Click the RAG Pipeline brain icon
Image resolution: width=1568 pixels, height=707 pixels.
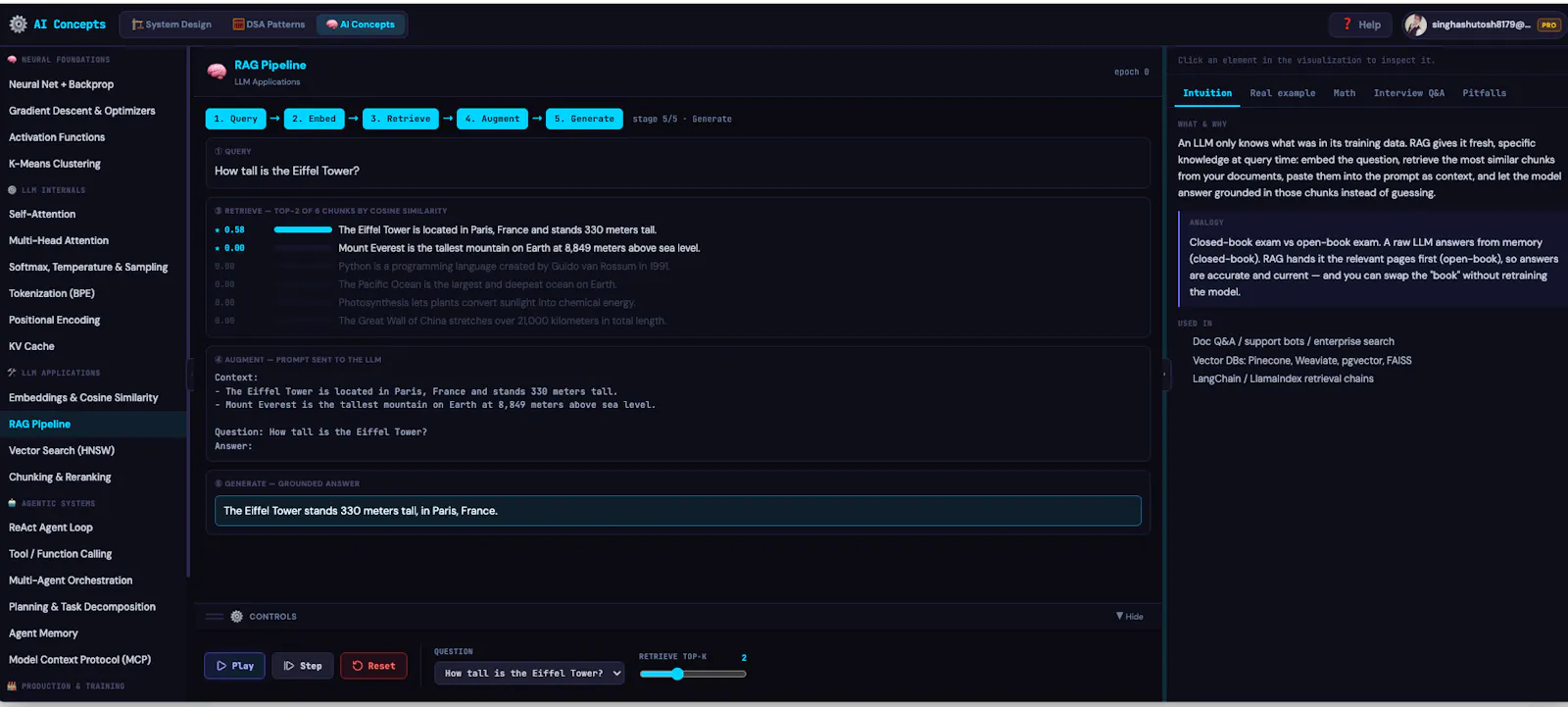tap(217, 72)
